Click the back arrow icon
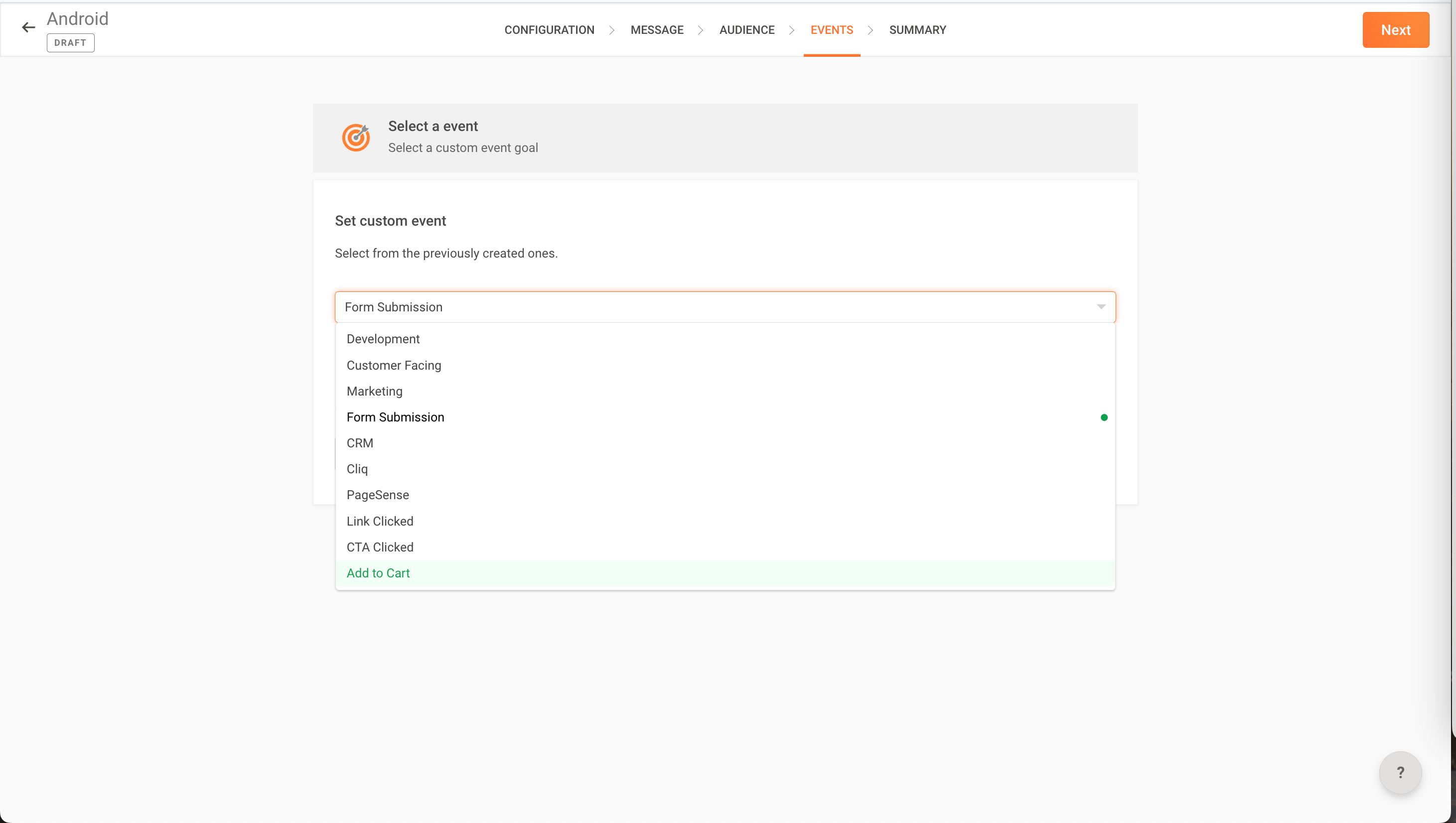 [28, 27]
